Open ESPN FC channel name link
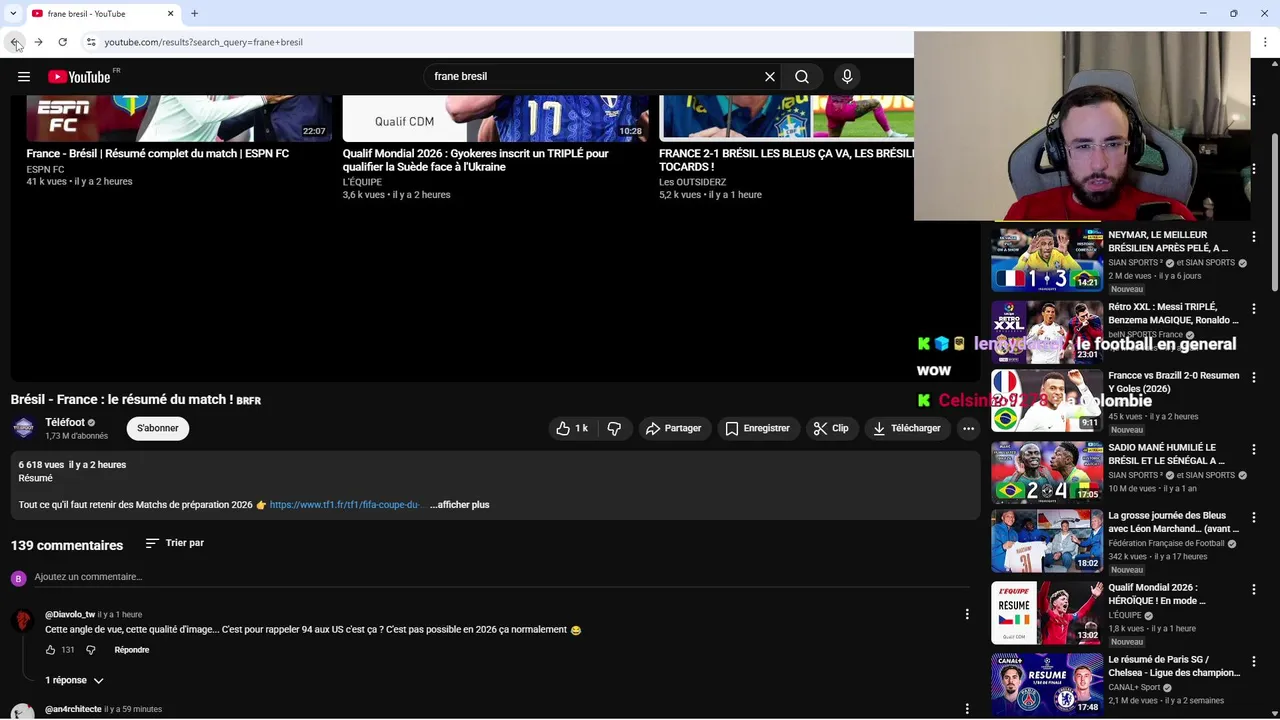 point(45,169)
